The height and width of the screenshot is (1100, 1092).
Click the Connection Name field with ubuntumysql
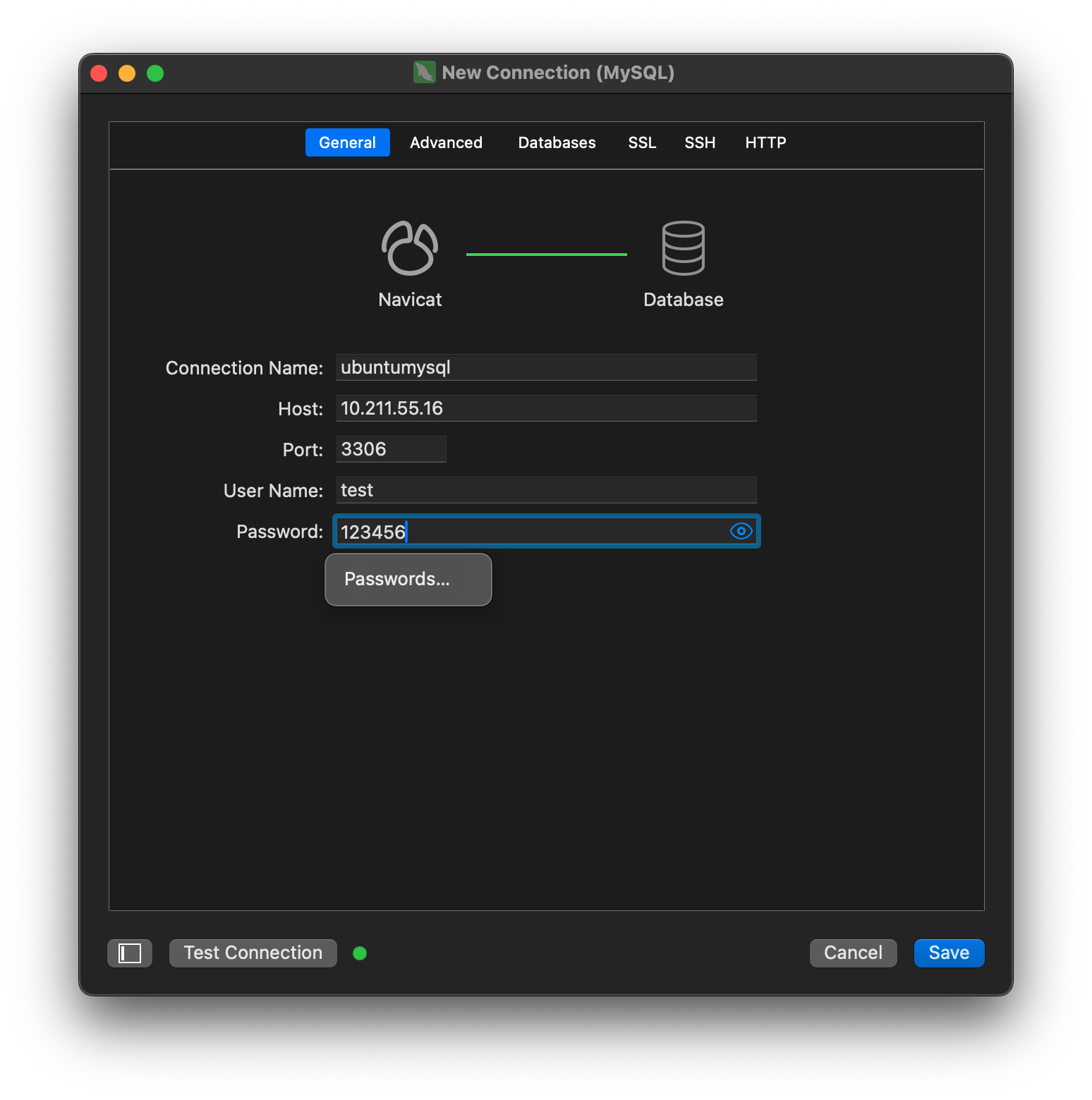(546, 367)
